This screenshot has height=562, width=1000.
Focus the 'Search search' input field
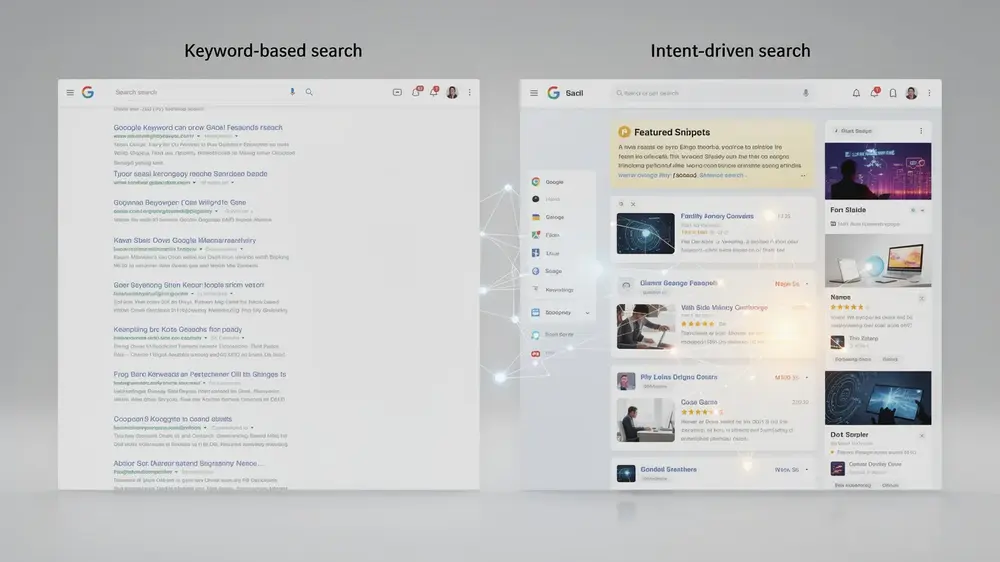[x=198, y=92]
